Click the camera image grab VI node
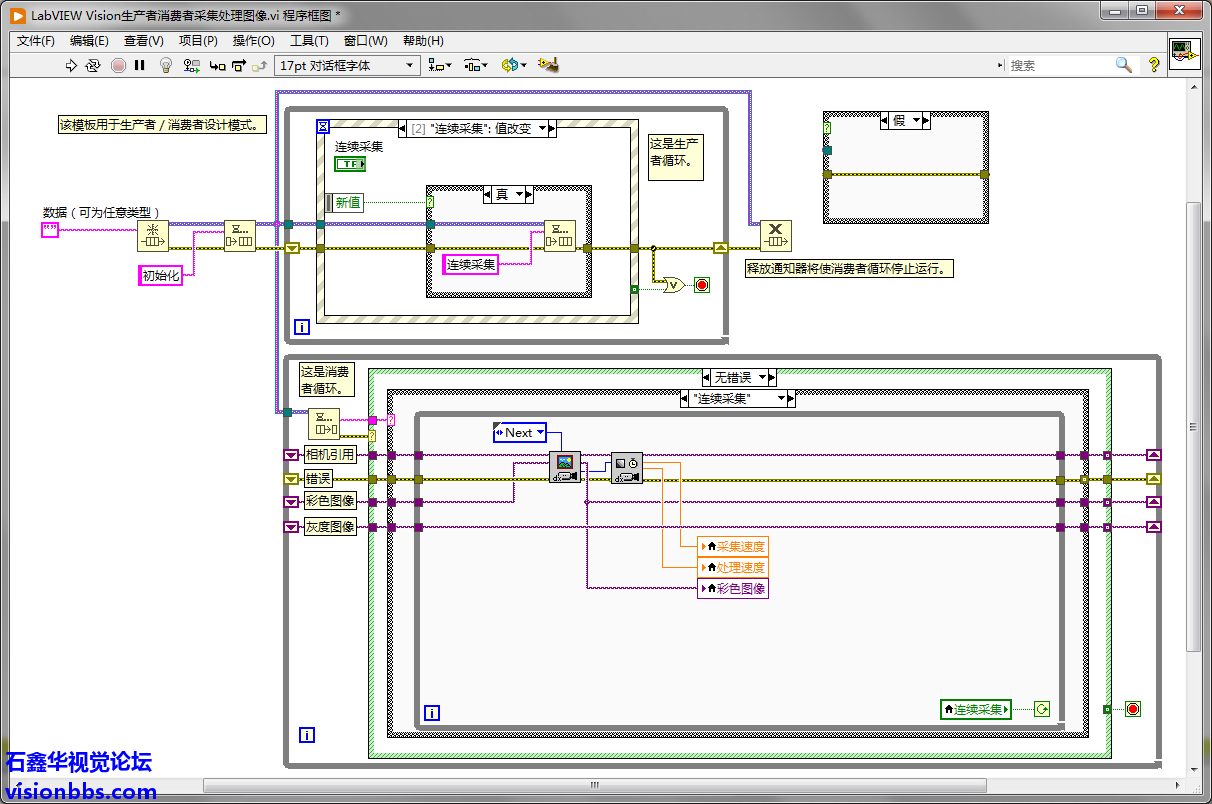The image size is (1212, 804). [x=565, y=467]
